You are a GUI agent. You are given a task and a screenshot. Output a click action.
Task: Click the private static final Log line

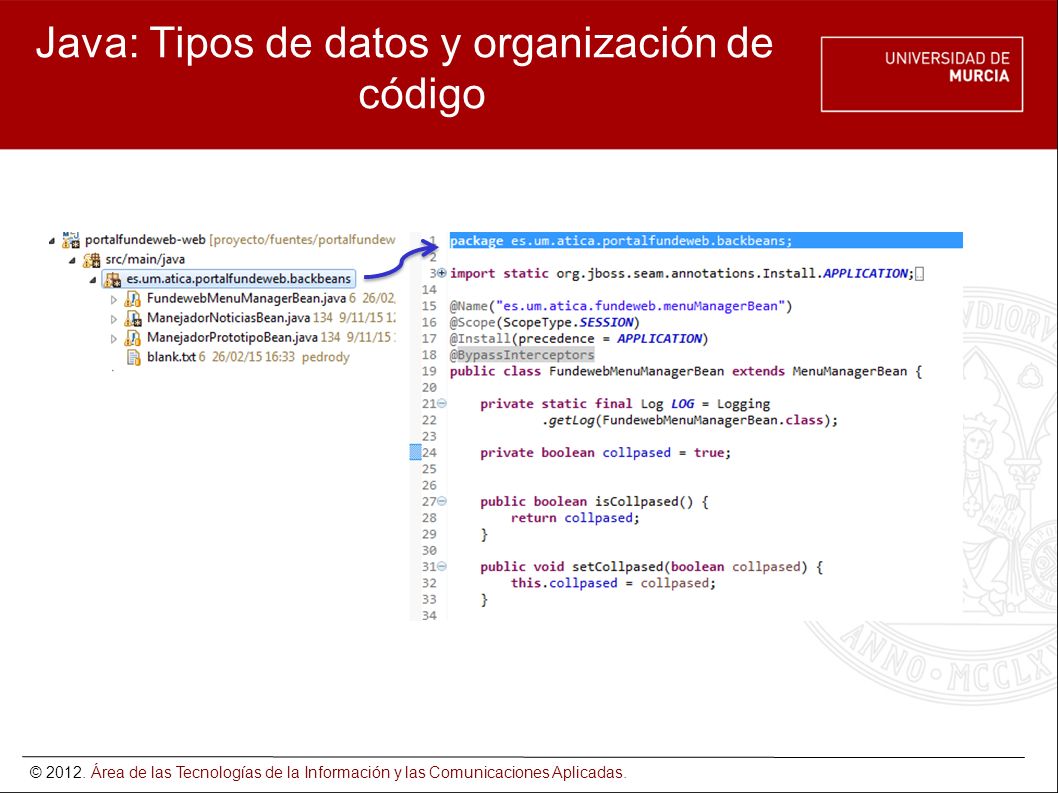pos(625,404)
